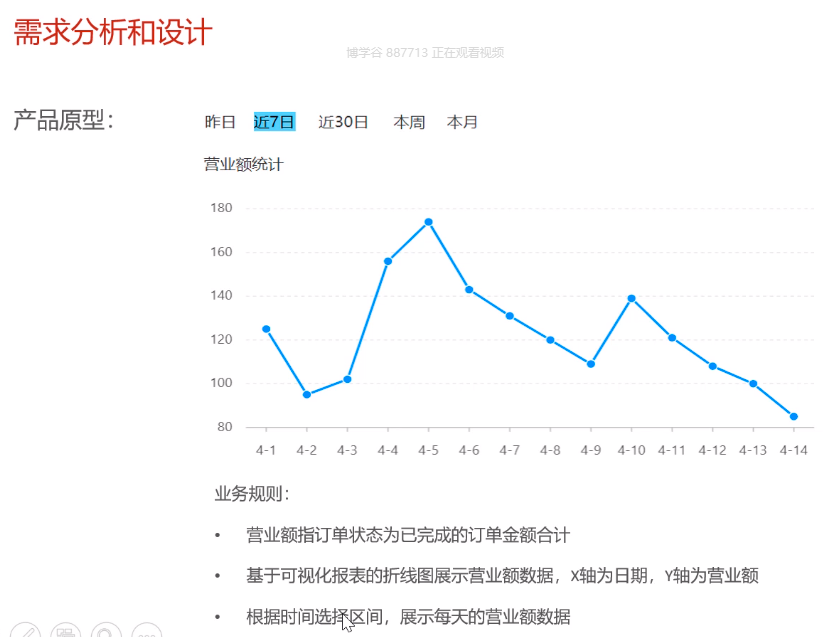Click the 4-11 data point marker
The height and width of the screenshot is (637, 828).
[x=672, y=338]
